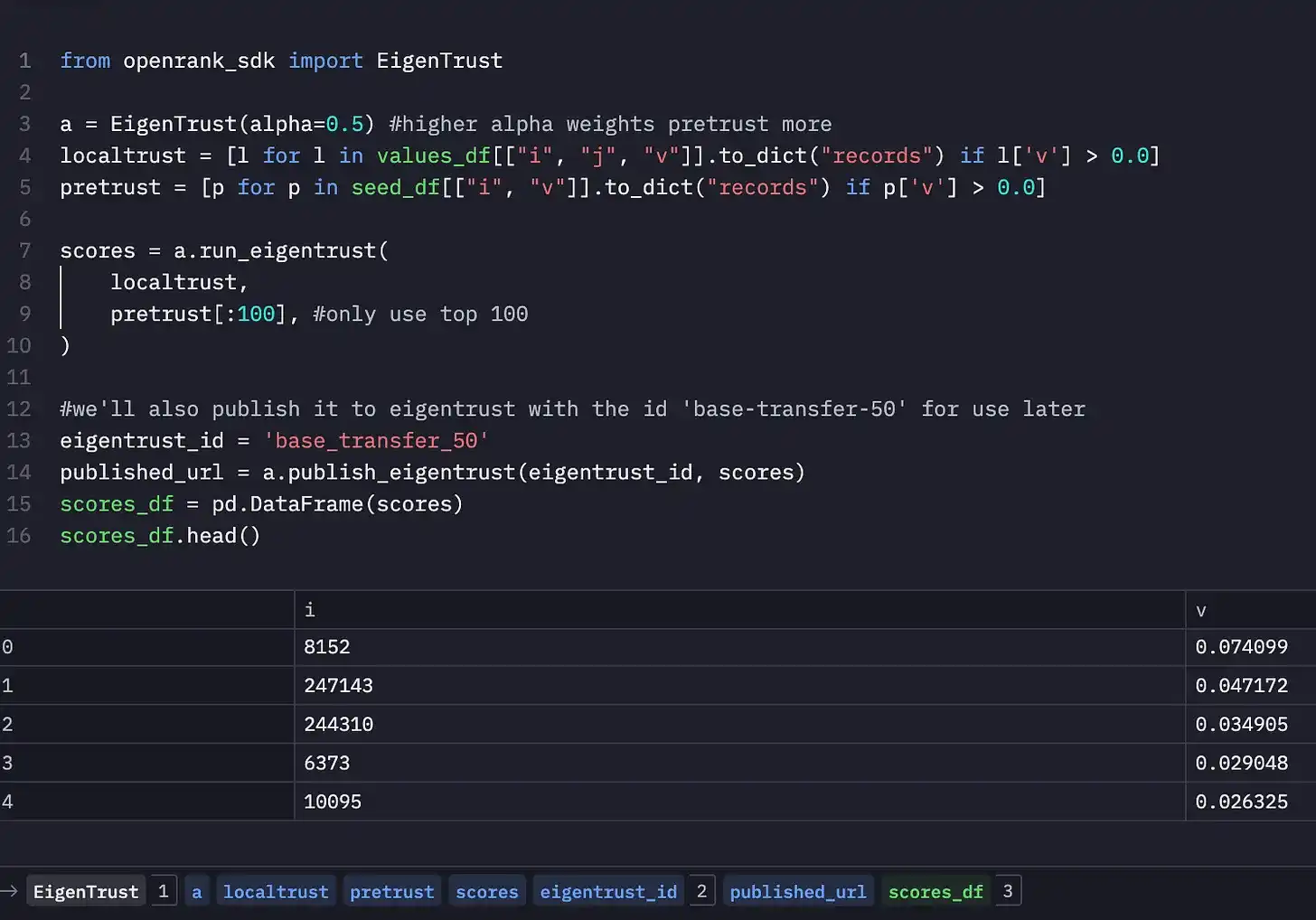The height and width of the screenshot is (920, 1316).
Task: Click the pretrust variable chip
Action: click(391, 891)
